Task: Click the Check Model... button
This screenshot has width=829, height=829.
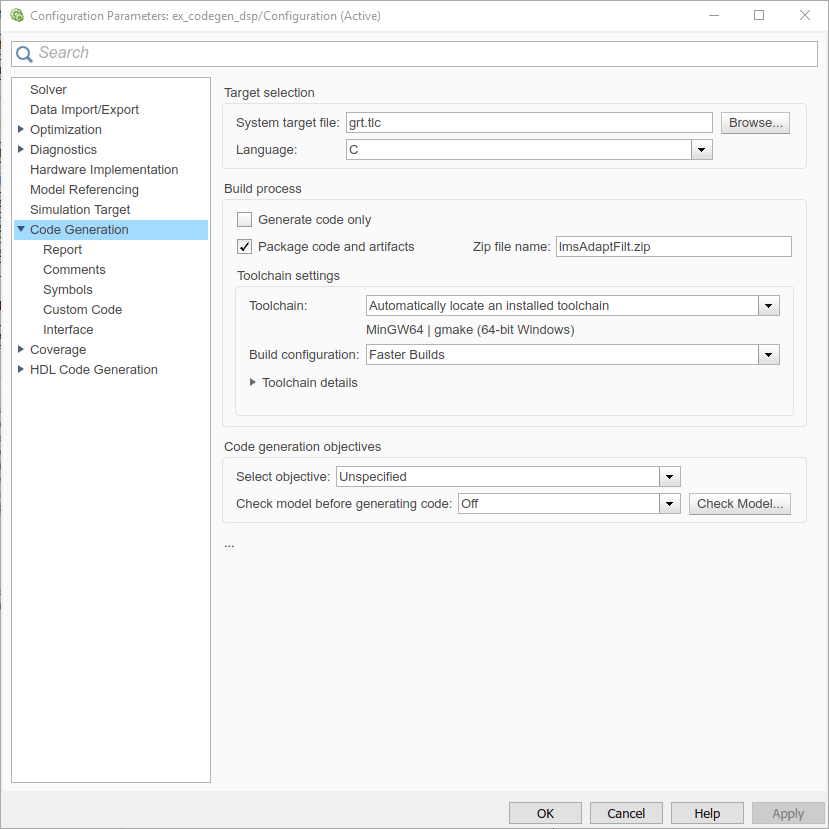Action: (x=740, y=504)
